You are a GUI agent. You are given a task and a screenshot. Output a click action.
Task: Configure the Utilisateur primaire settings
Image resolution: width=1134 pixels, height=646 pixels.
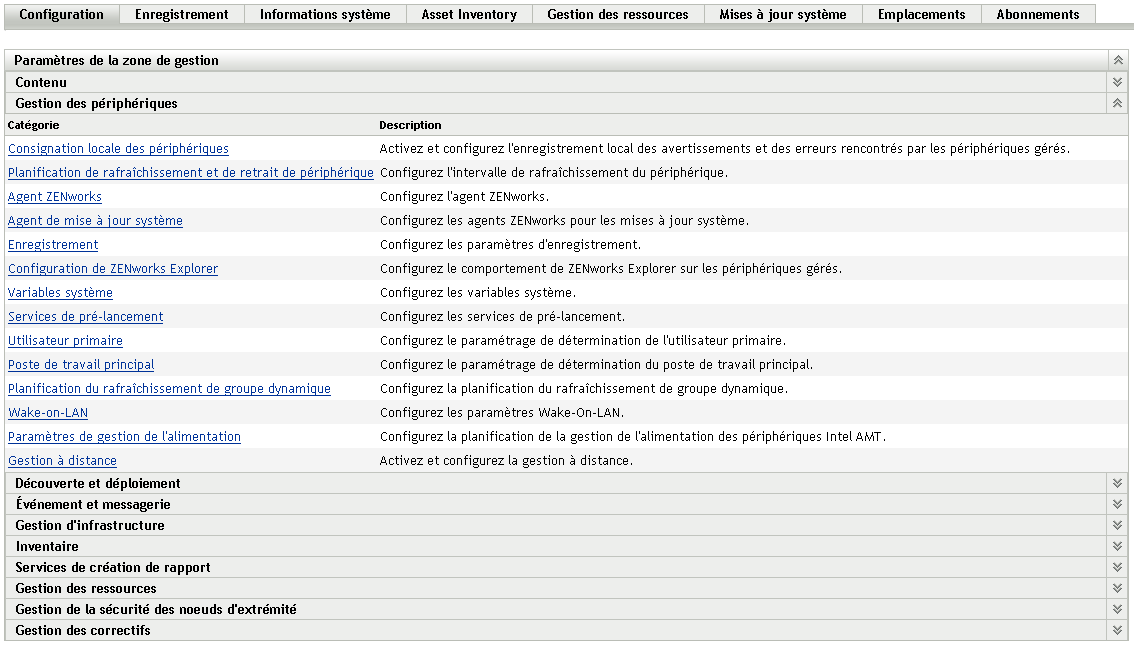[x=64, y=340]
